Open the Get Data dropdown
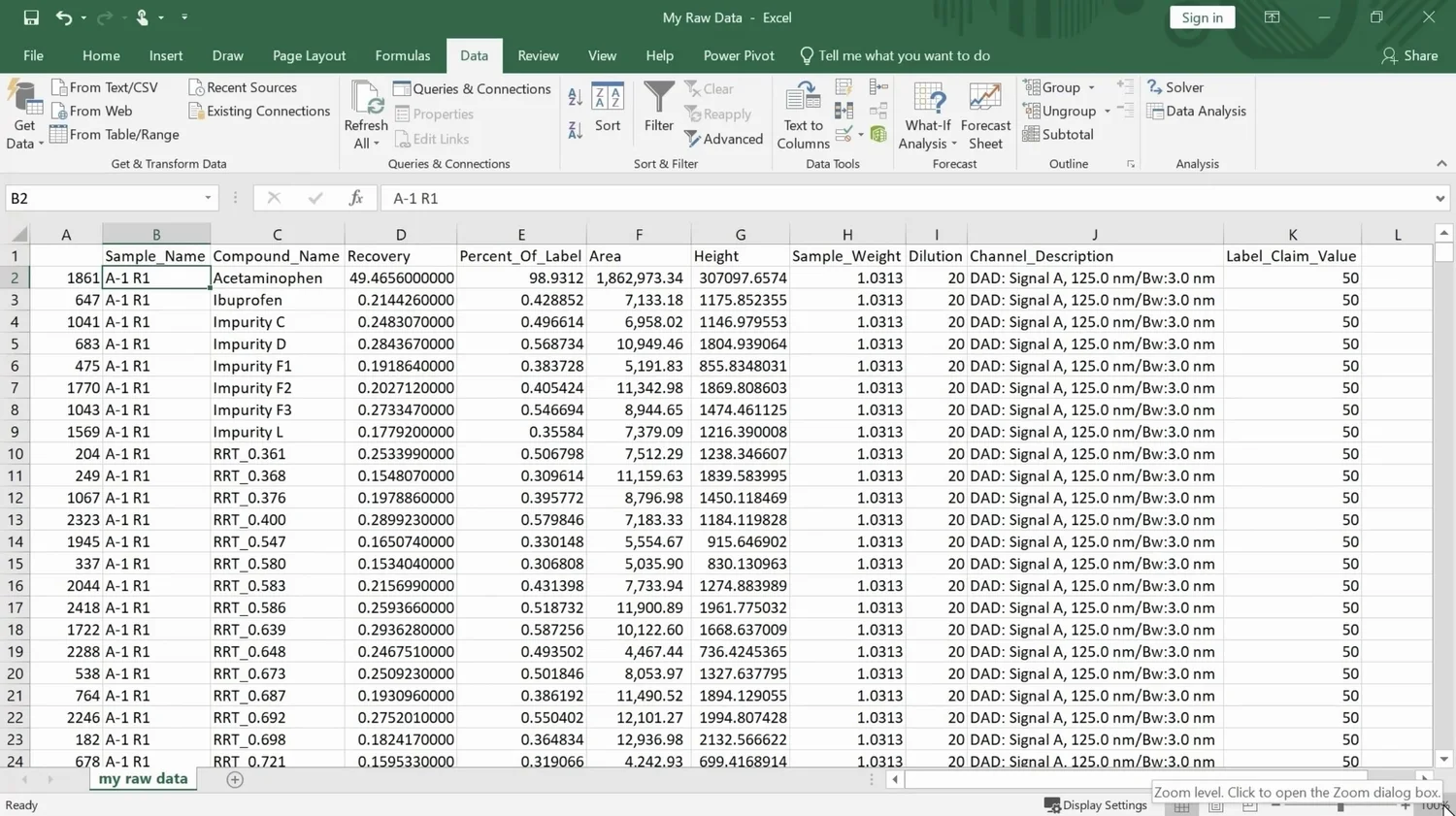1456x816 pixels. click(x=23, y=116)
